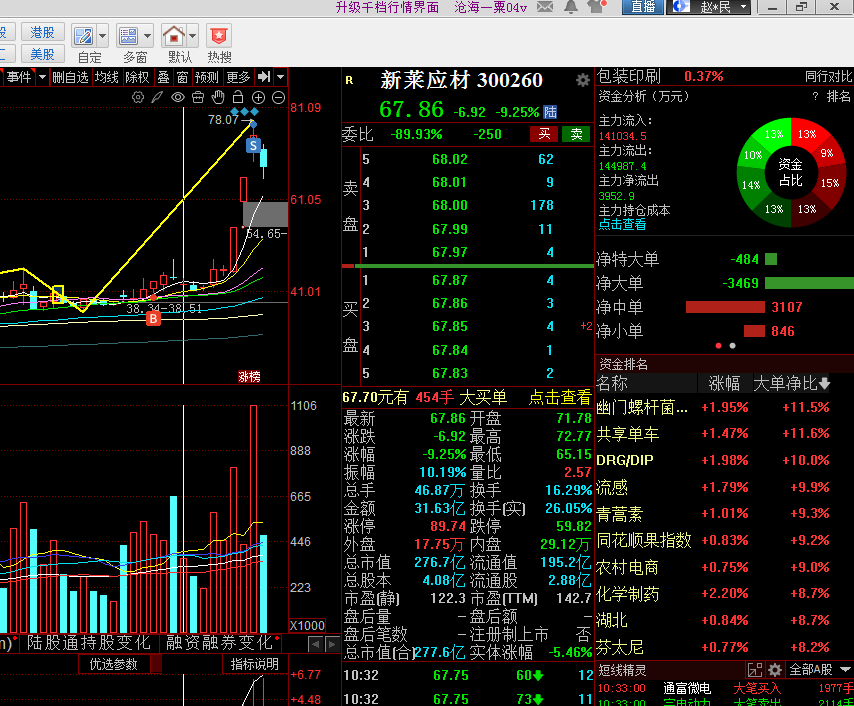Open the 多窗 multi-window icon
Screen dimensions: 854x706
(x=129, y=36)
